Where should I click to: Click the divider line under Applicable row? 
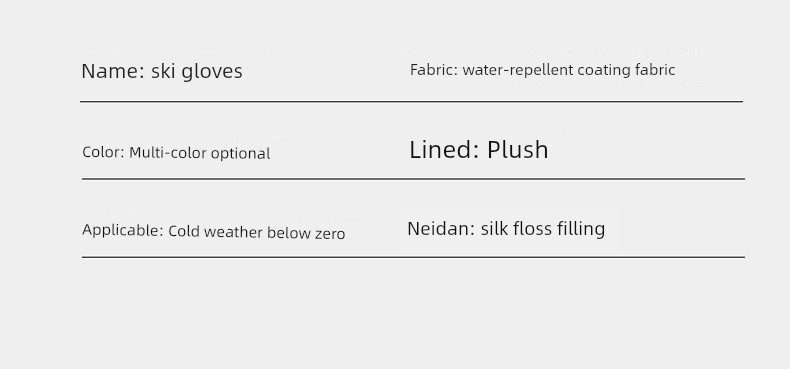point(413,257)
